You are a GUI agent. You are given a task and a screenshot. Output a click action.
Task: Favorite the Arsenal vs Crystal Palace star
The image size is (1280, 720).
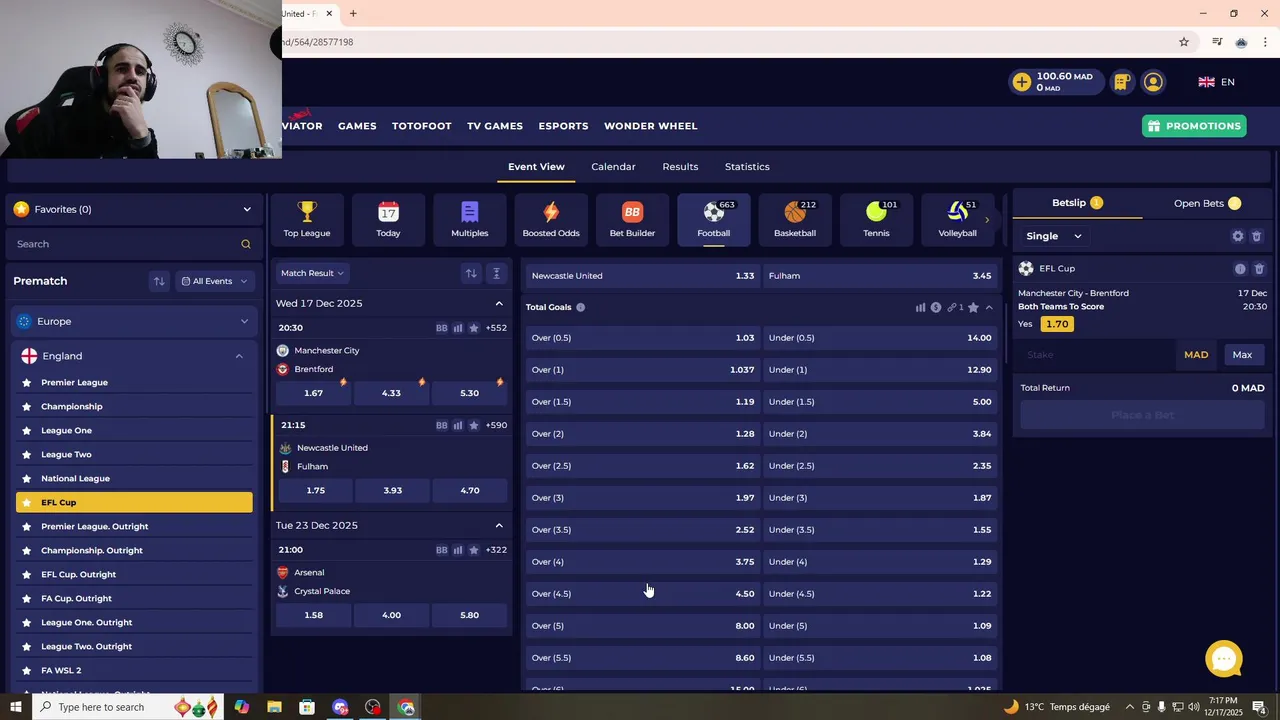coord(474,550)
